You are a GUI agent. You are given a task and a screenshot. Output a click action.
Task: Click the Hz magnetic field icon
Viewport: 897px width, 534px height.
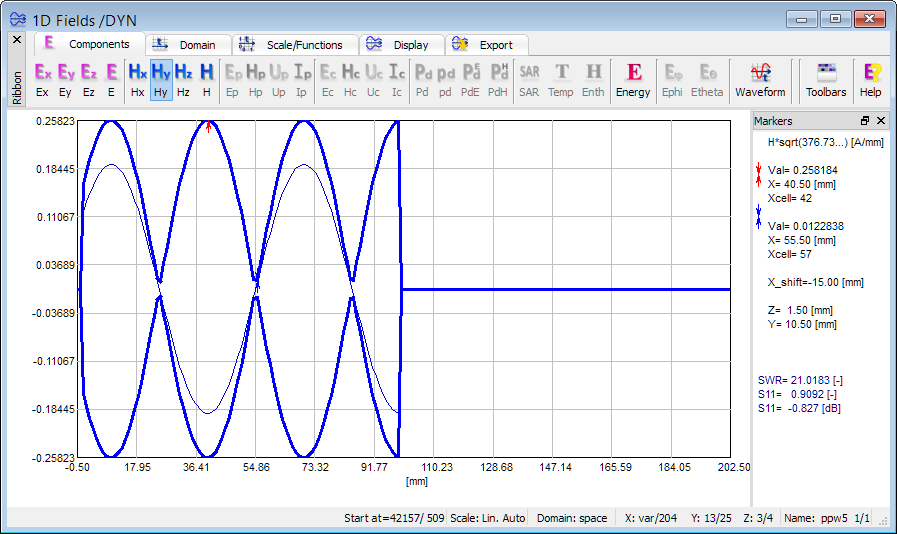coord(183,78)
